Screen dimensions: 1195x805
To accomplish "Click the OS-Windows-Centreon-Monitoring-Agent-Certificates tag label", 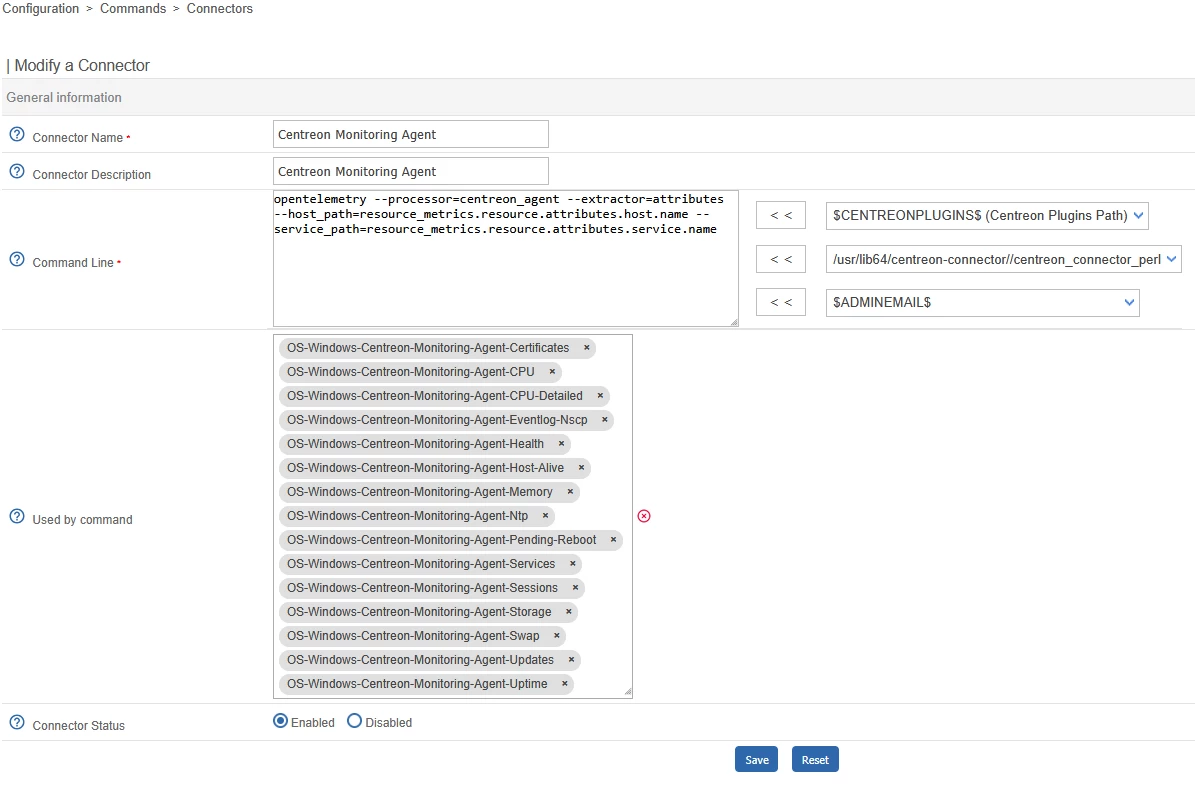I will pyautogui.click(x=428, y=348).
